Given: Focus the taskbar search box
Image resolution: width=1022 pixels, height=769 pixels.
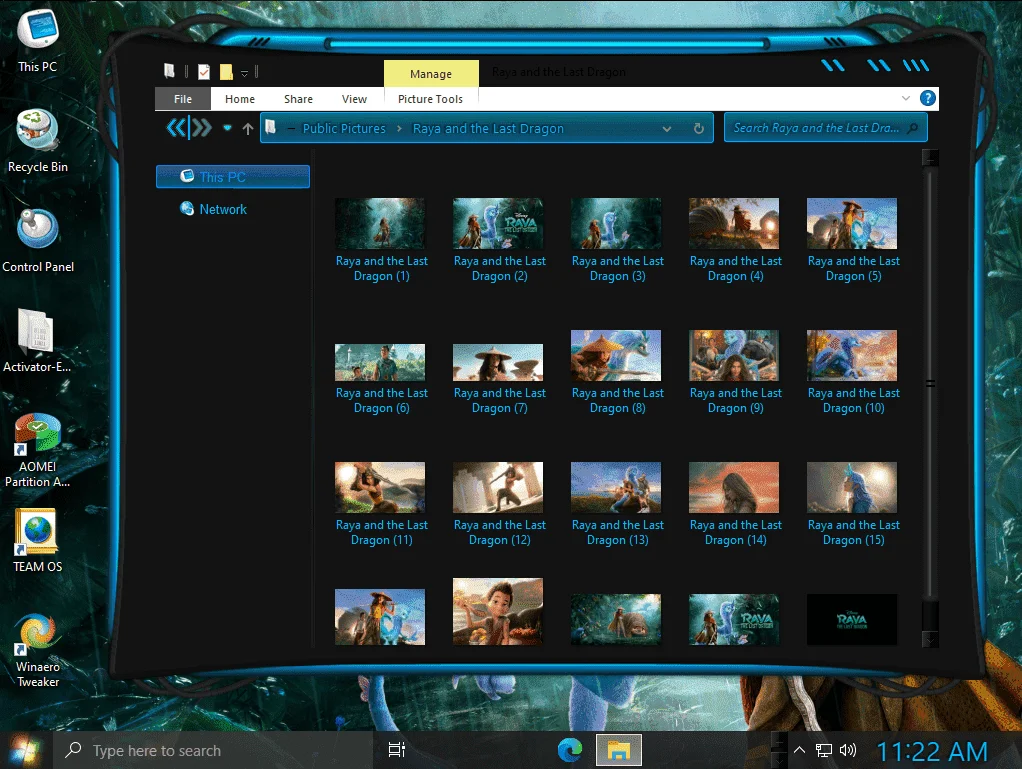Looking at the screenshot, I should pos(212,750).
